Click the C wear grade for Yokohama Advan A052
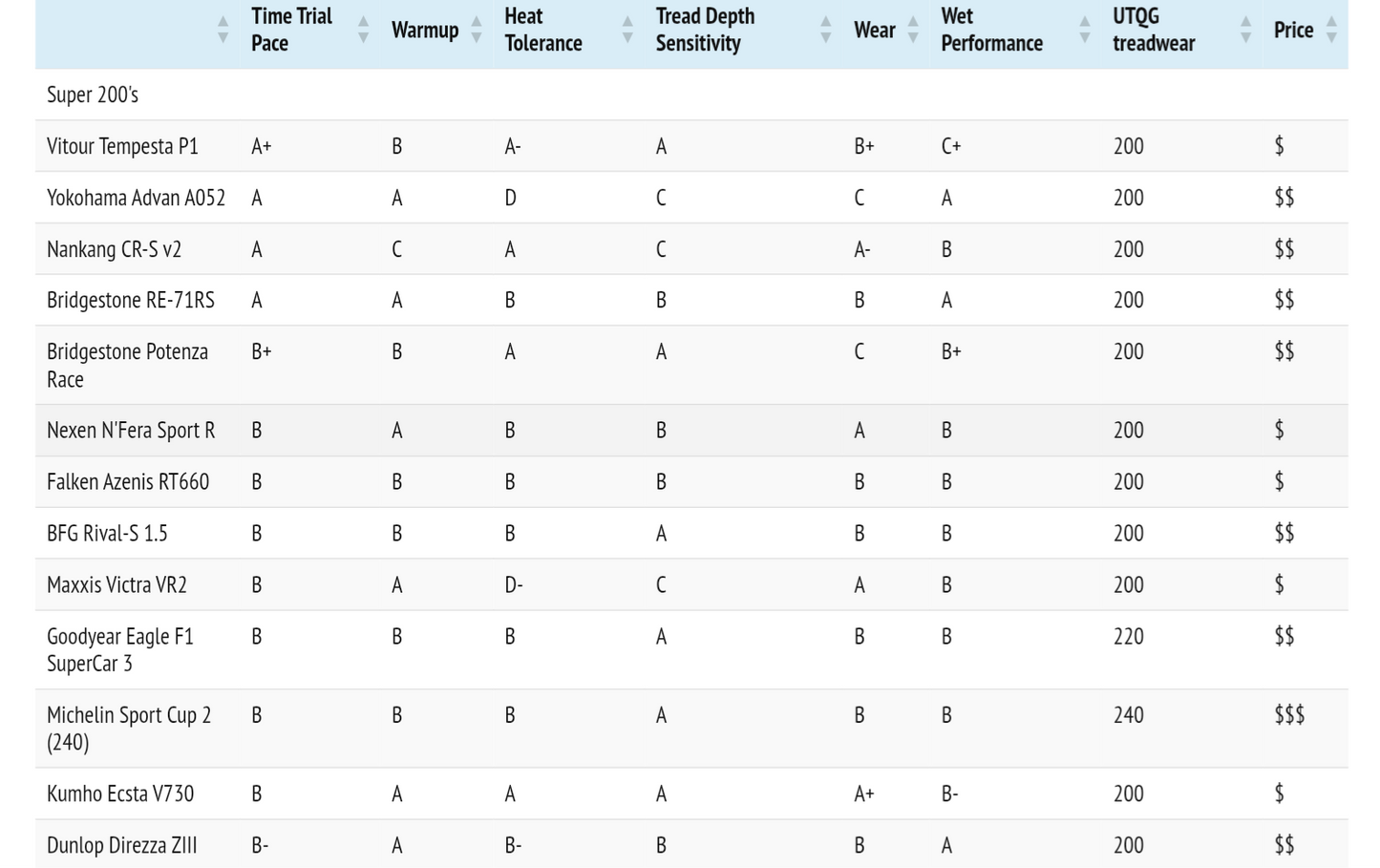Viewport: 1380px width, 868px height. coord(860,198)
